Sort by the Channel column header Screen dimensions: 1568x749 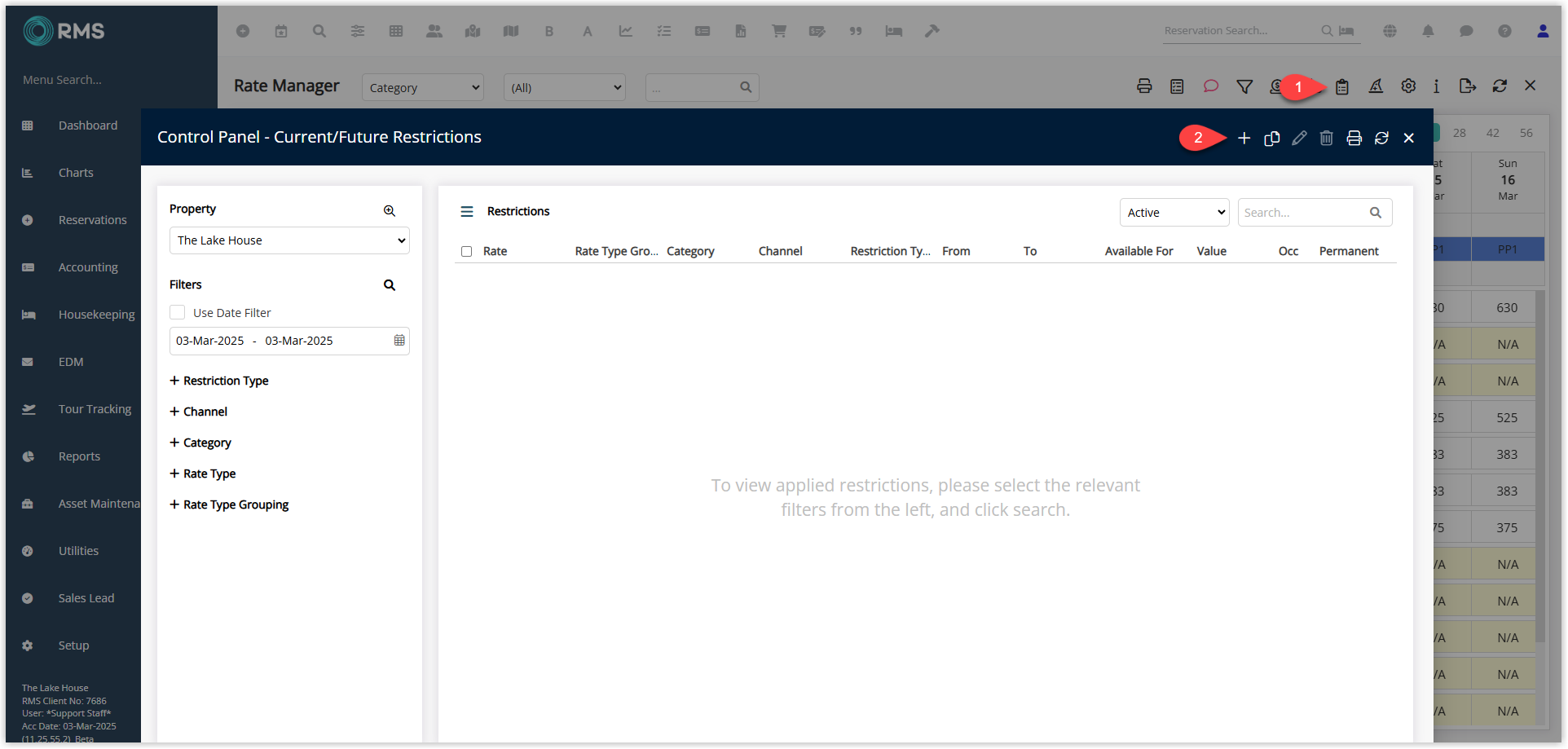coord(780,252)
